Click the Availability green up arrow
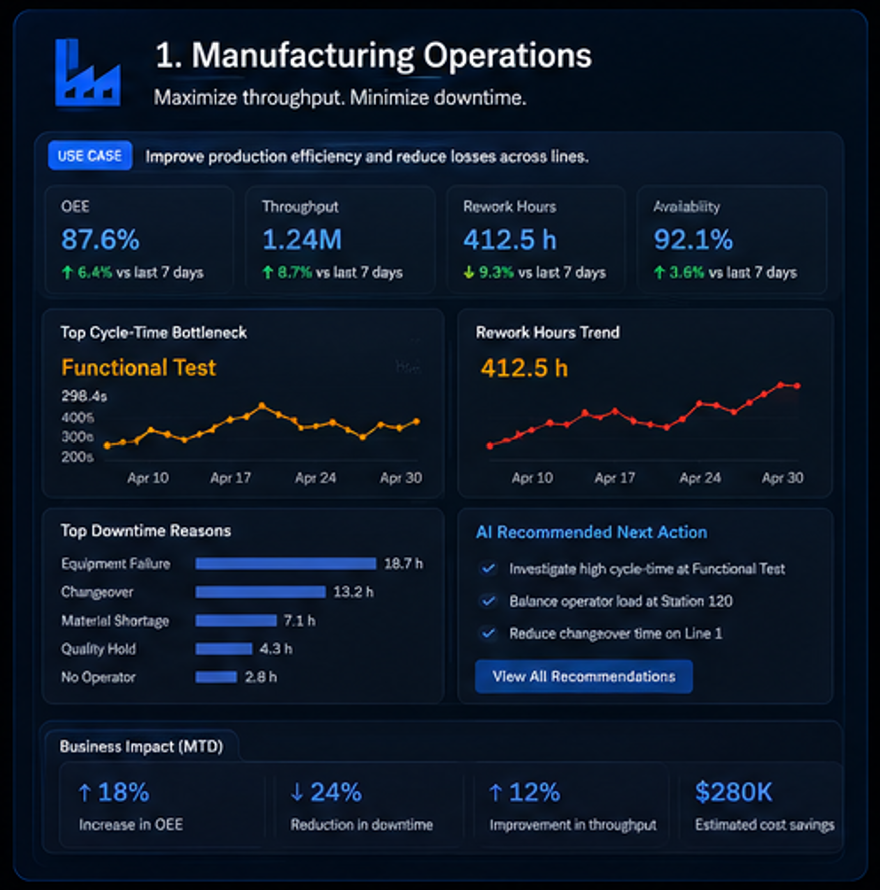 659,272
